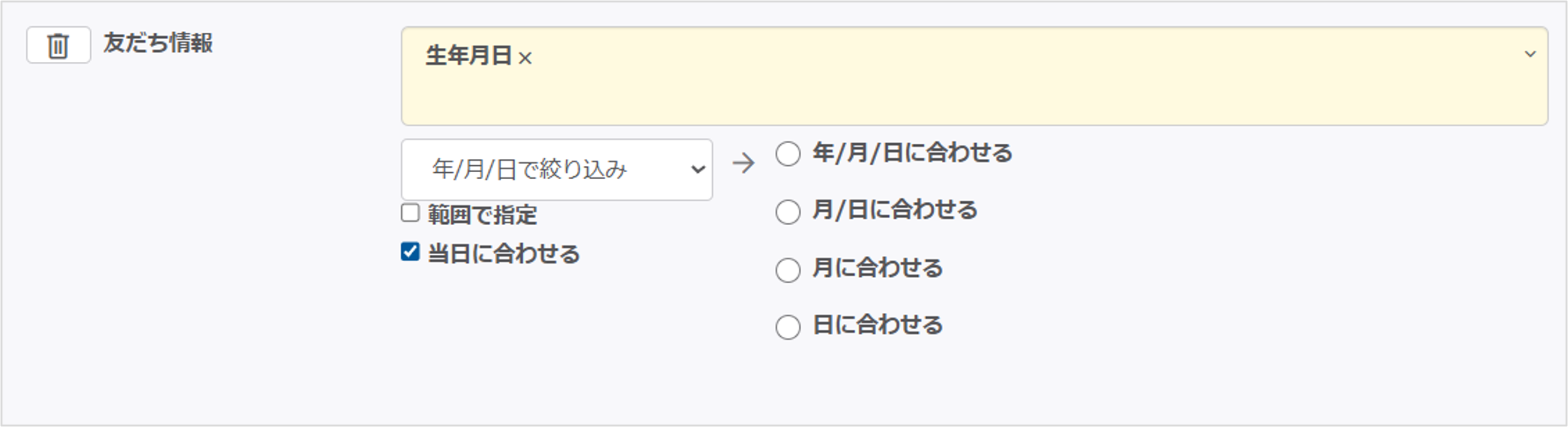Screen dimensions: 1568x427
Task: Expand the yellow field's right-side chevron
Action: 1530,54
